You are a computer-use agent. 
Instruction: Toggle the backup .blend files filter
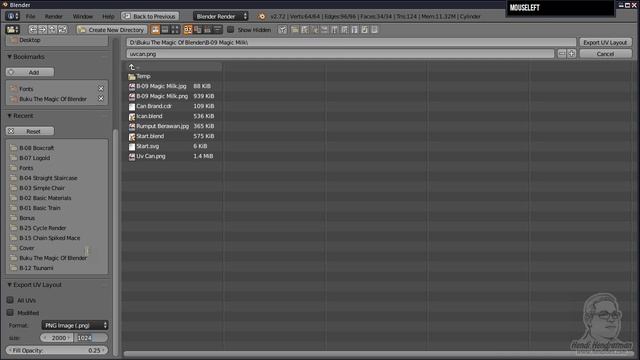315,29
